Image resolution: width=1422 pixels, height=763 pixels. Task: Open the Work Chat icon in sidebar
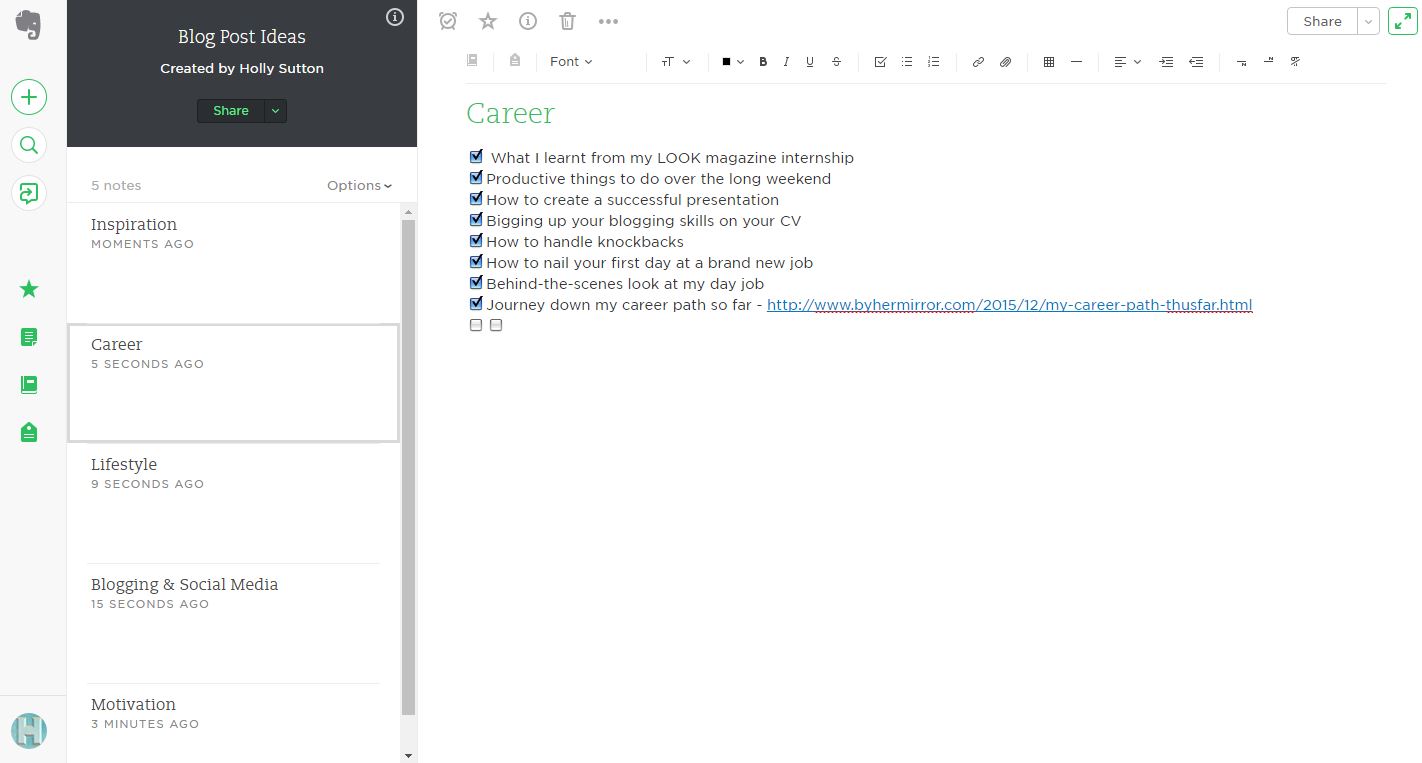[29, 193]
